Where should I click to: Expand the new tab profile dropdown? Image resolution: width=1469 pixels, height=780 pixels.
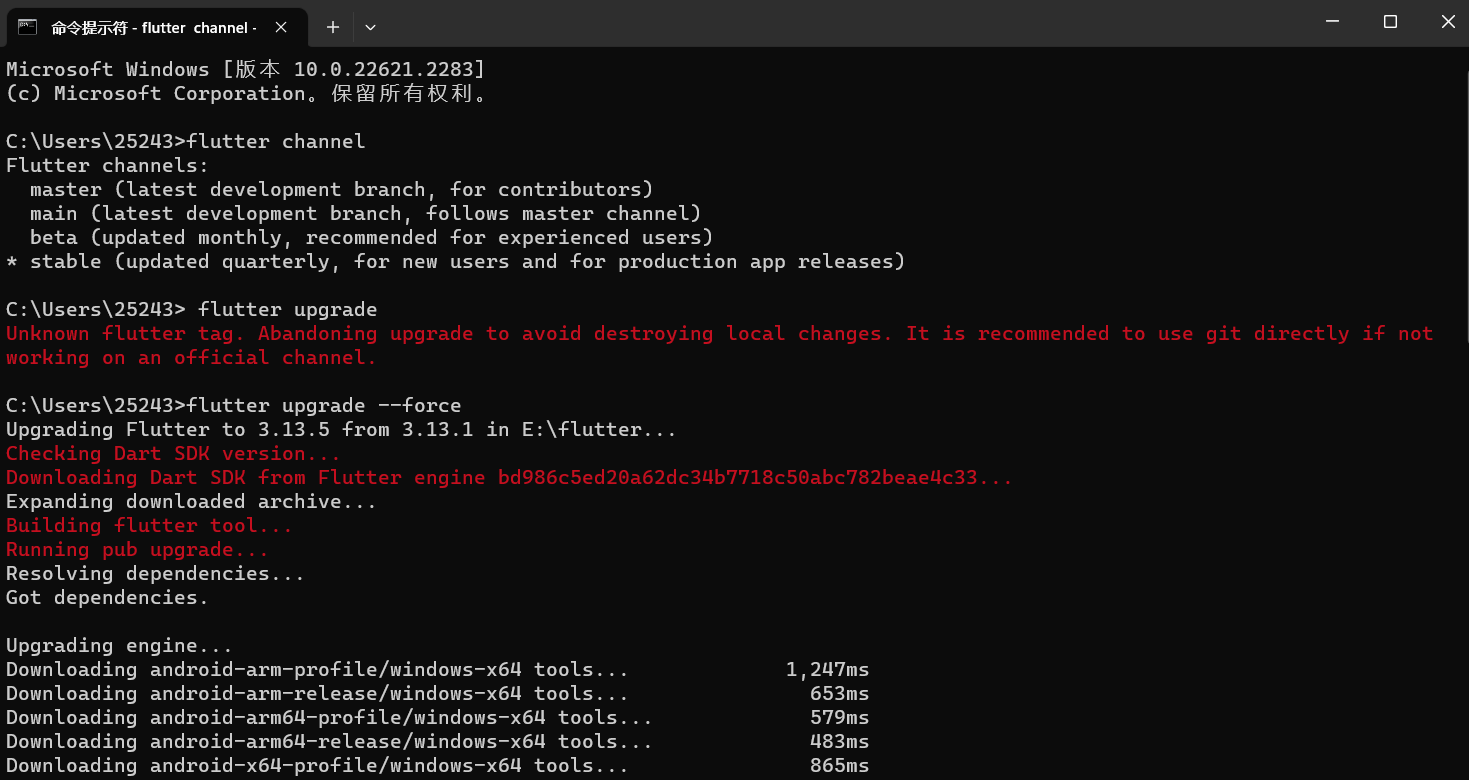click(x=370, y=27)
